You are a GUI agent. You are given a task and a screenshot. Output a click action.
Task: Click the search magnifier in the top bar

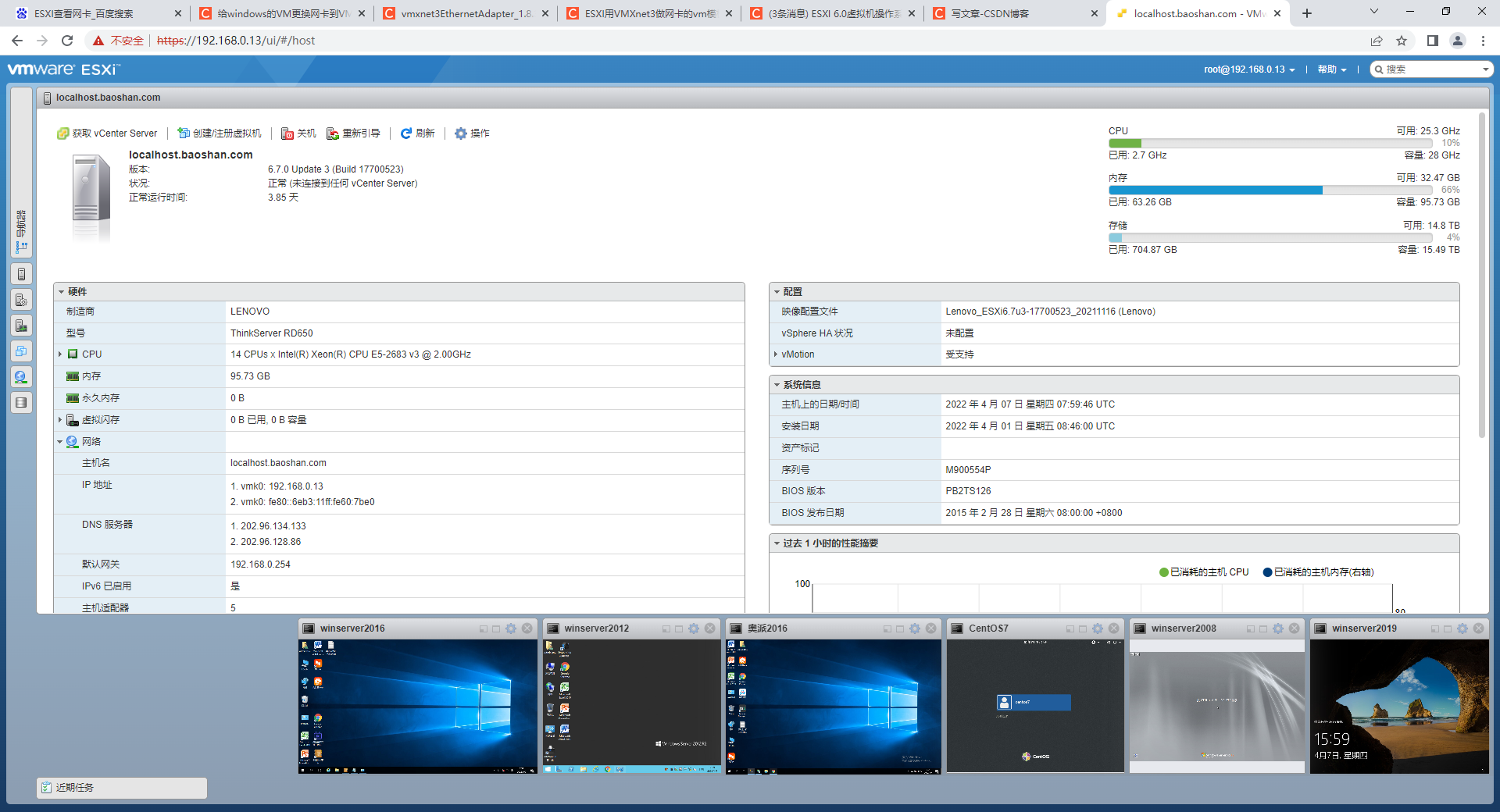coord(1379,69)
